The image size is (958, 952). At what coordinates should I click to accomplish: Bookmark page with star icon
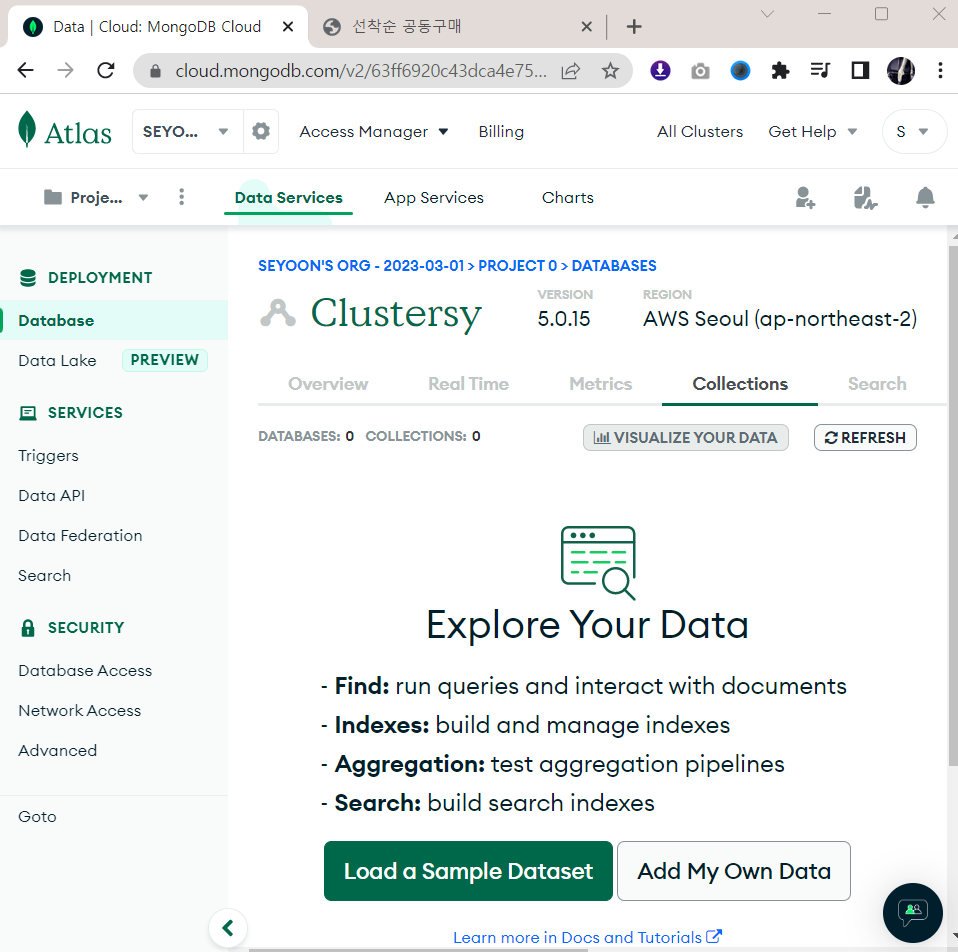(x=610, y=71)
